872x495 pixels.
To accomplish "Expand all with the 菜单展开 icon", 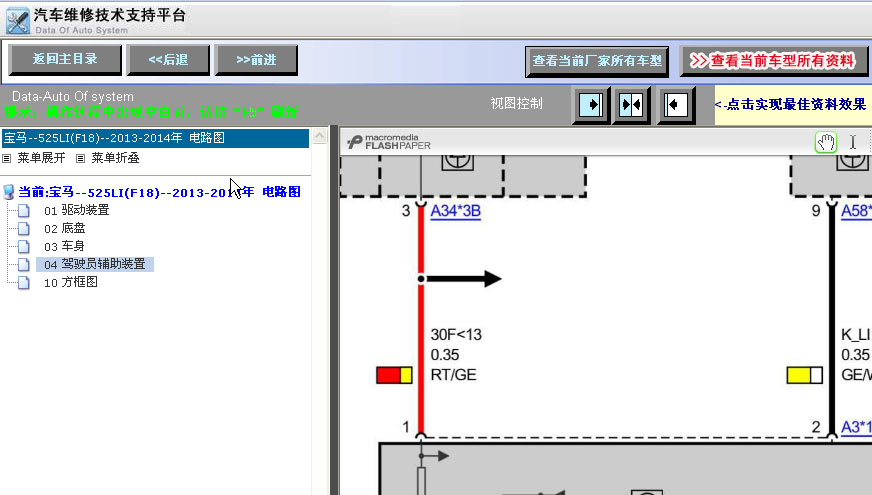I will 7,159.
